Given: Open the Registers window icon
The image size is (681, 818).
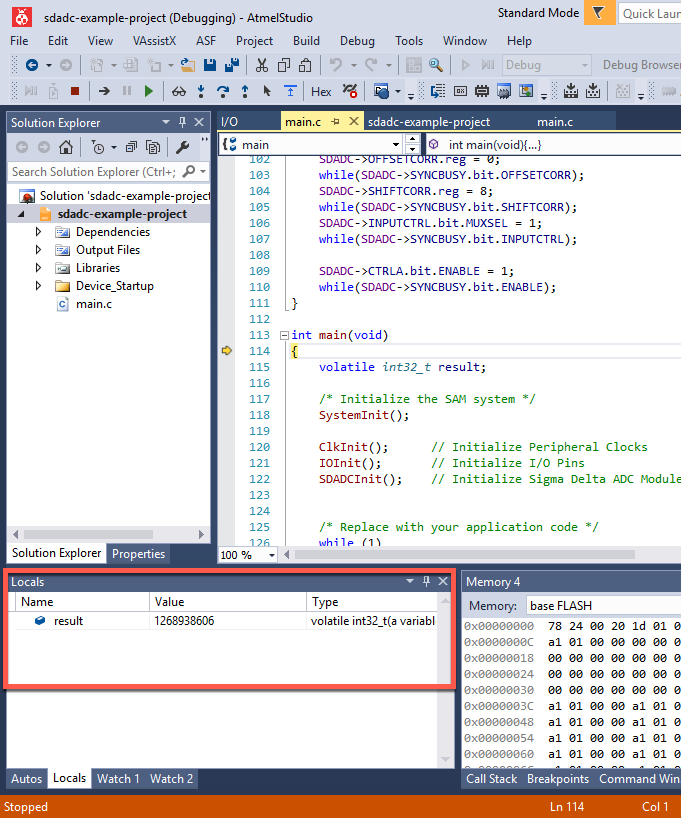Looking at the screenshot, I should pos(460,91).
